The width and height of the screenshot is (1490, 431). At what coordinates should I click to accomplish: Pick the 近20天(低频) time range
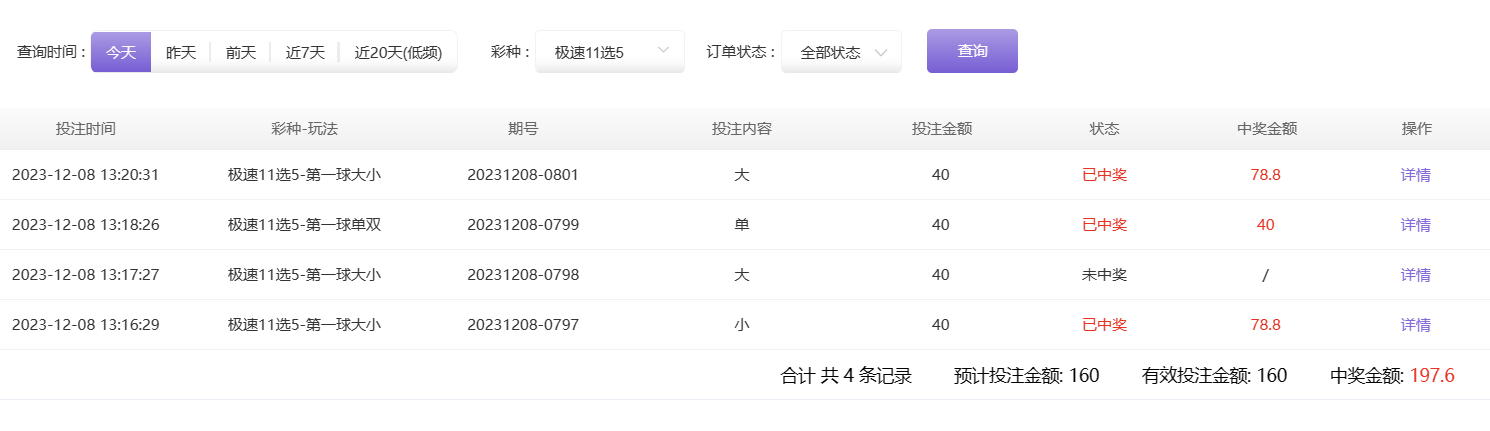(398, 52)
